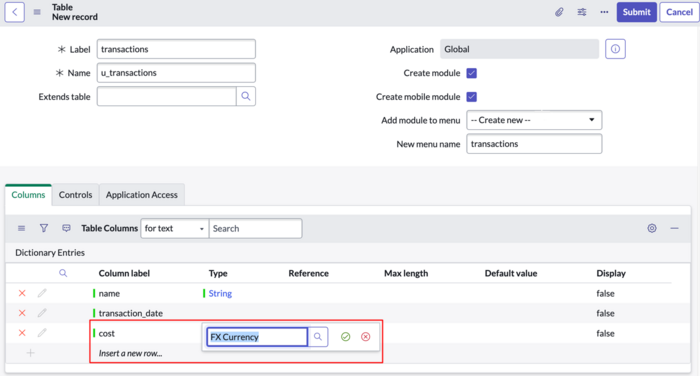This screenshot has height=376, width=700.
Task: Show the filter funnel for Table Columns
Action: pos(44,228)
